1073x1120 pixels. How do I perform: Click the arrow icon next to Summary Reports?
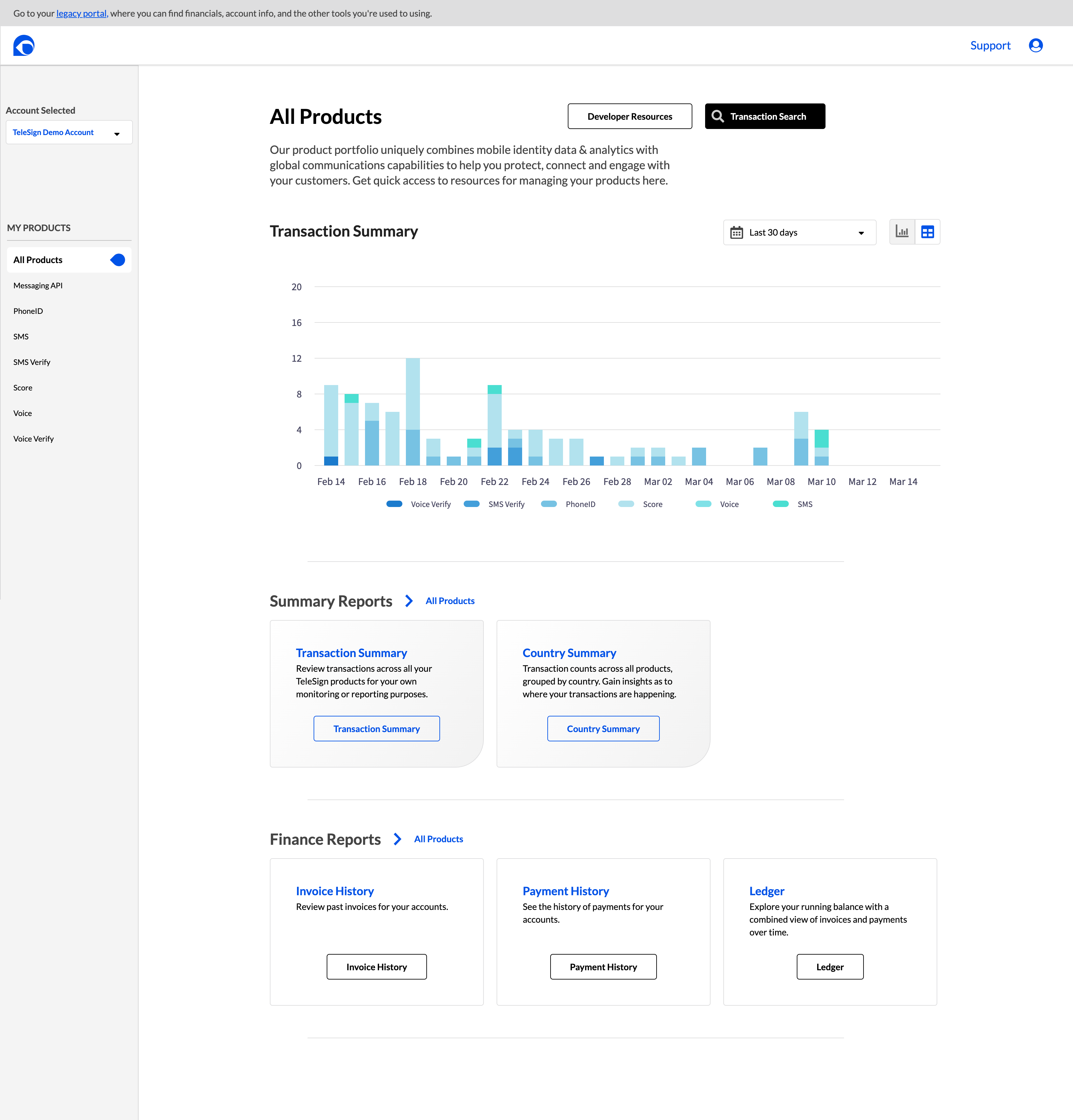coord(409,601)
